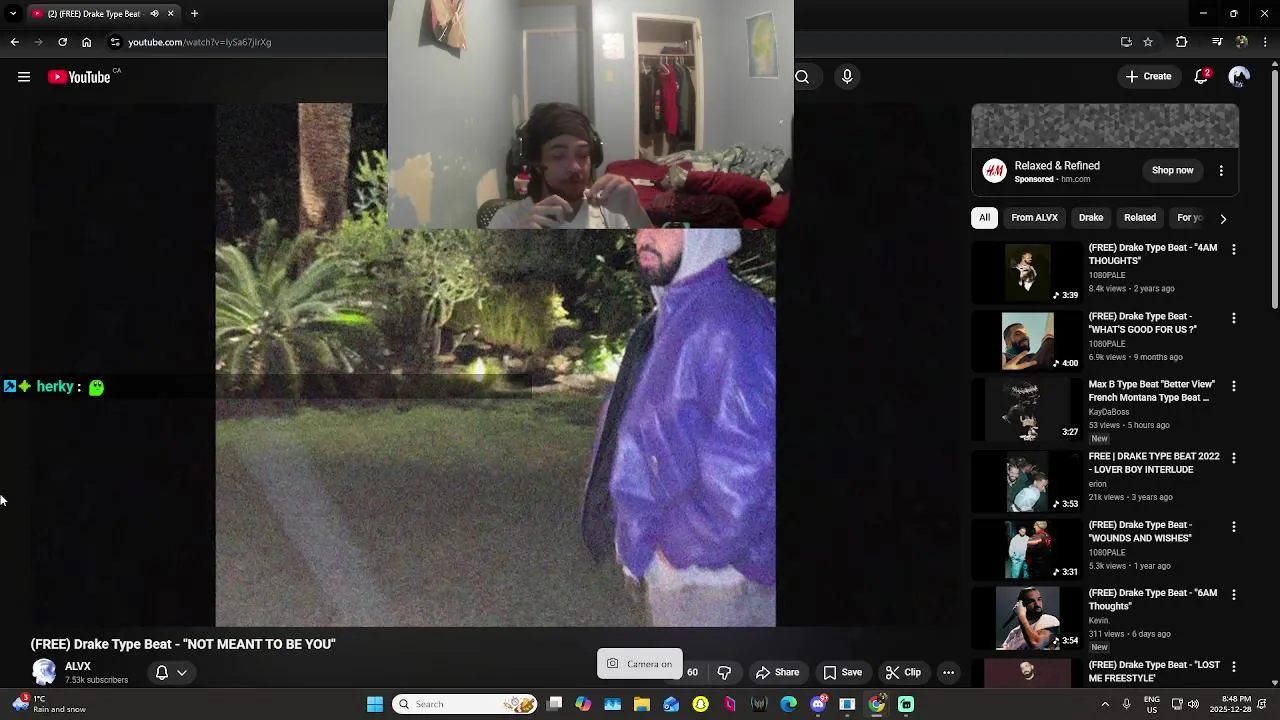This screenshot has height=720, width=1280.
Task: Open the Windows Start menu
Action: tap(375, 704)
